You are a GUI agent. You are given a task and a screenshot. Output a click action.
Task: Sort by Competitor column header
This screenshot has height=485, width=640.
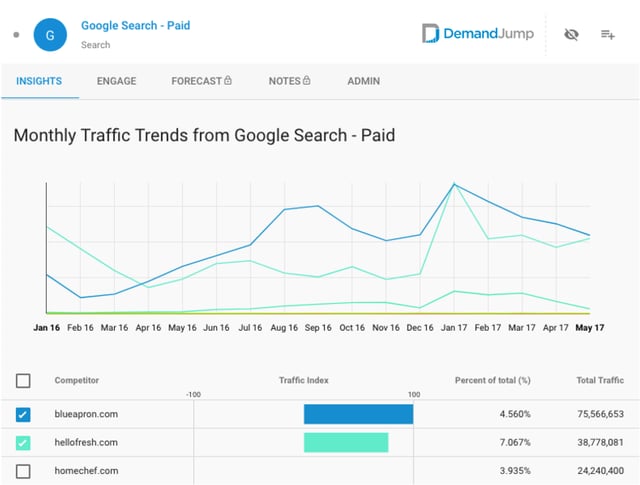[x=77, y=380]
